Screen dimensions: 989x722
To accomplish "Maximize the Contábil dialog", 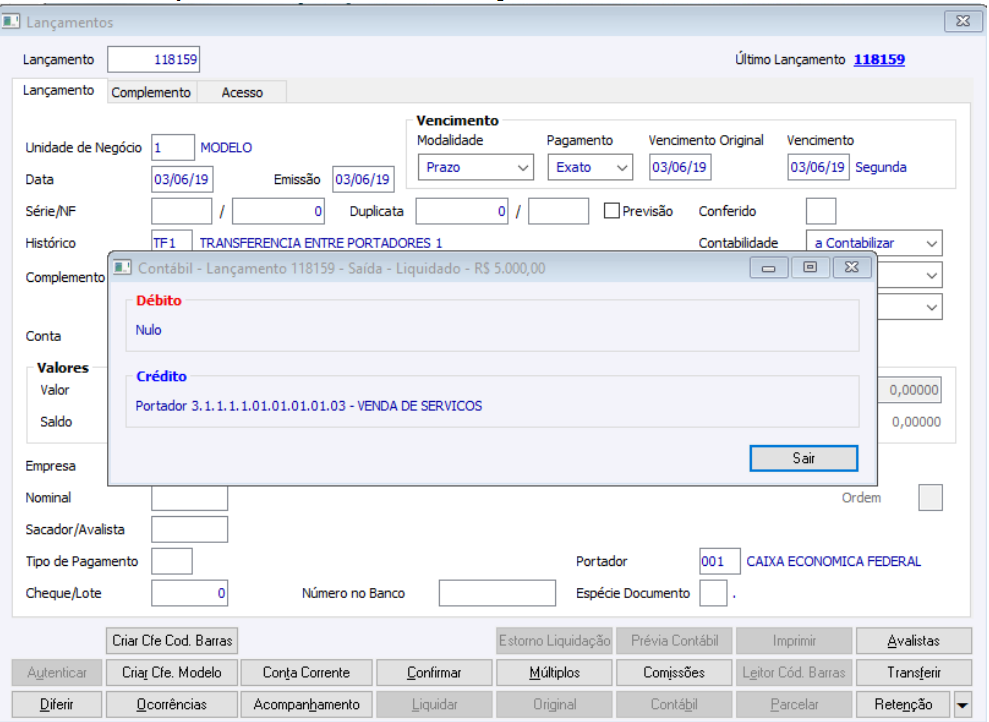I will (x=810, y=268).
